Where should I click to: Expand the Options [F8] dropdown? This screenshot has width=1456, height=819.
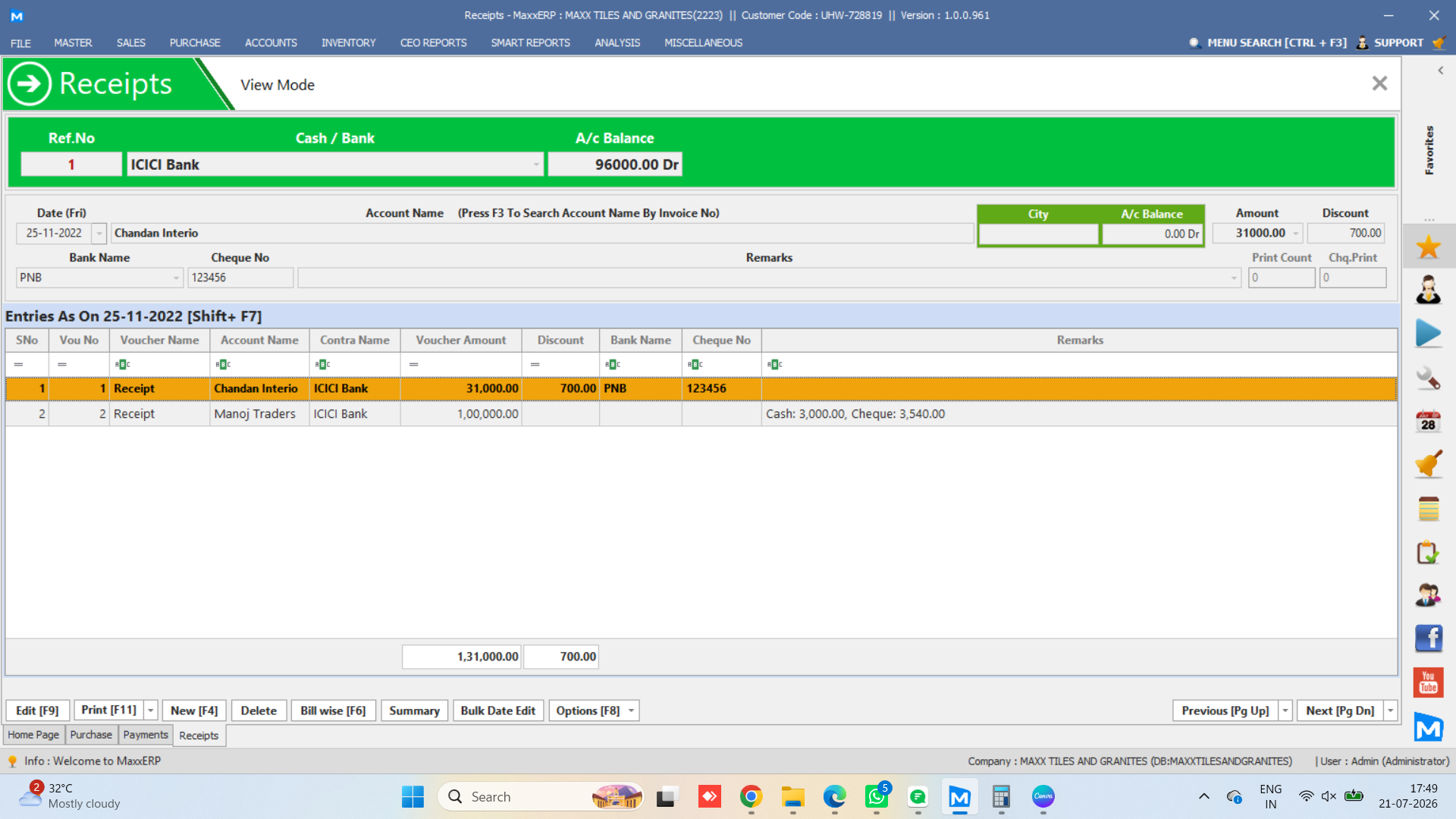pyautogui.click(x=631, y=711)
